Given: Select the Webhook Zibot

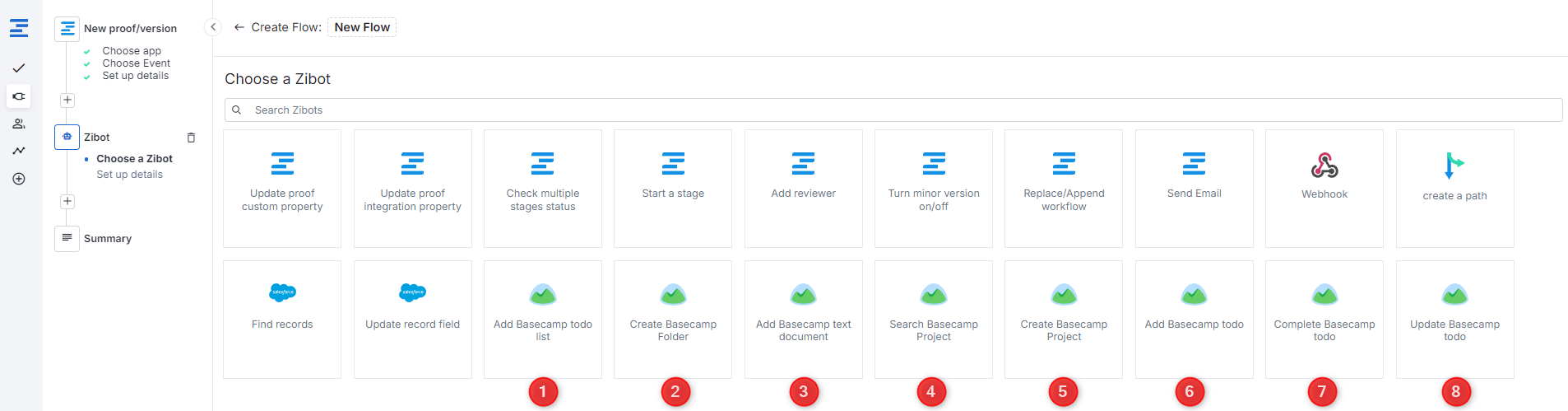Looking at the screenshot, I should 1324,188.
